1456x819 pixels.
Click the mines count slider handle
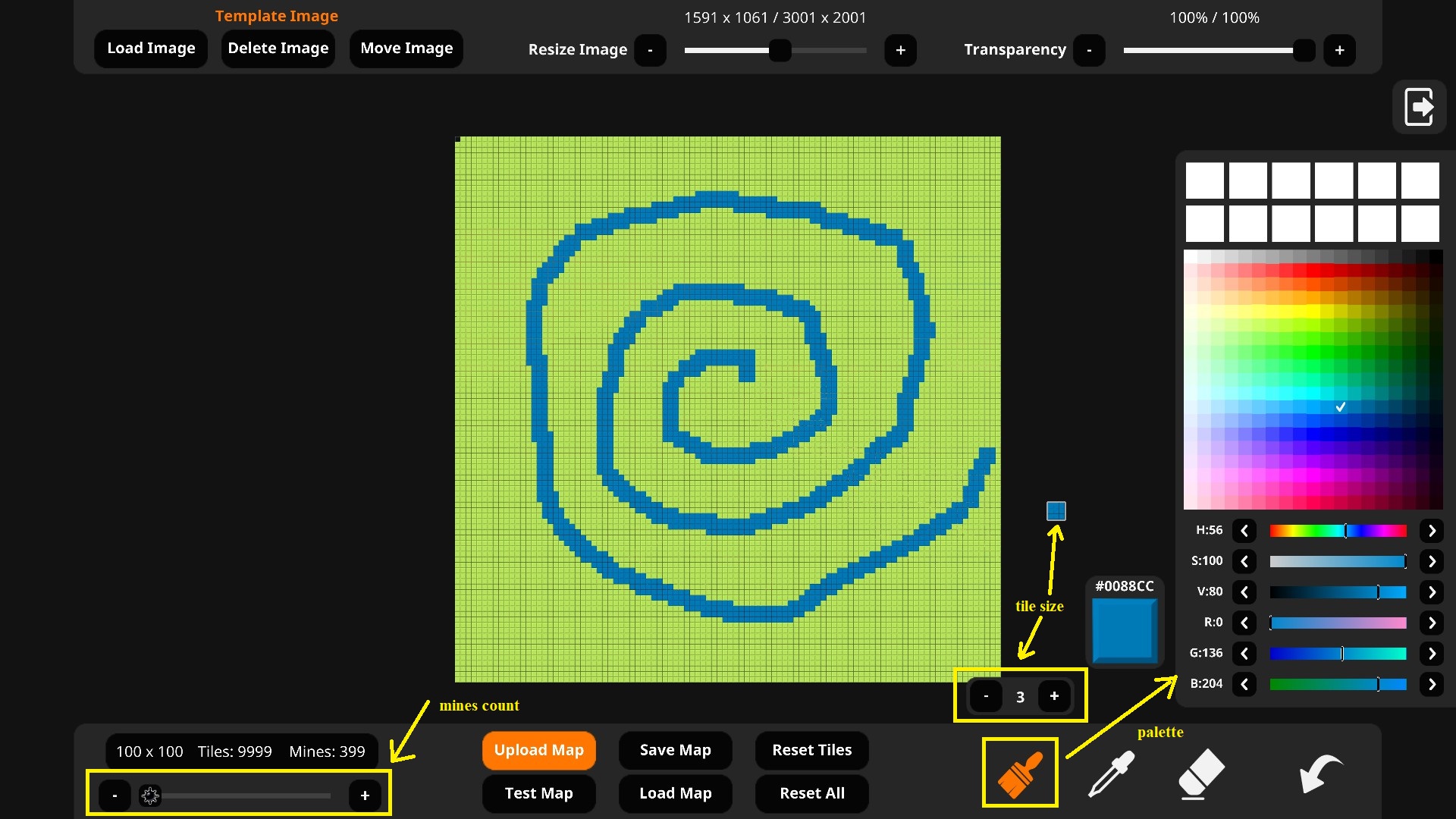150,795
